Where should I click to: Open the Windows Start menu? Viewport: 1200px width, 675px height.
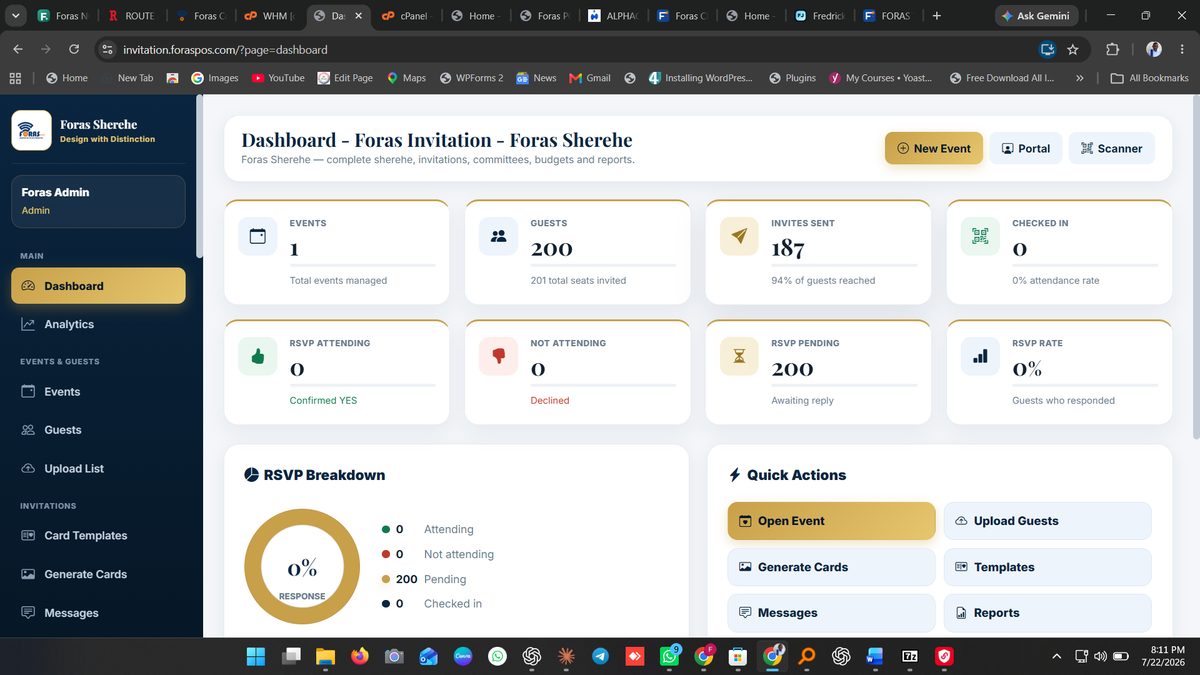coord(256,657)
